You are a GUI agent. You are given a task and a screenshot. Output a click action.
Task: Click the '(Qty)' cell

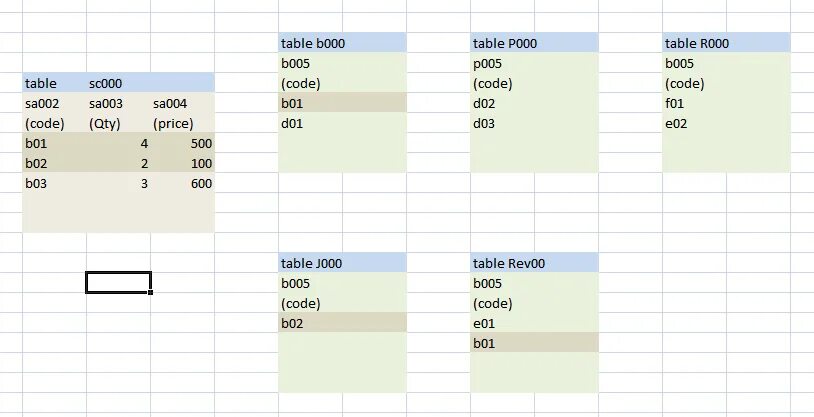pyautogui.click(x=118, y=123)
